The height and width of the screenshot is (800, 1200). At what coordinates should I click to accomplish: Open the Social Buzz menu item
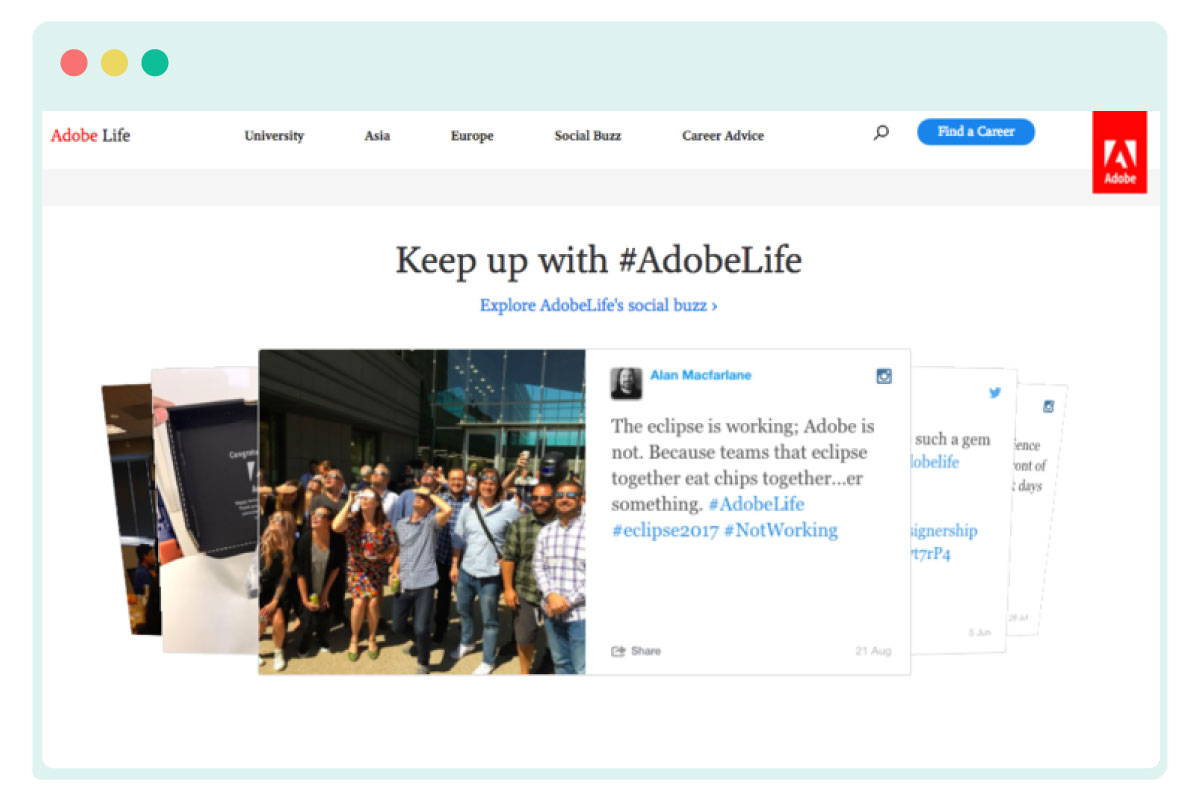(x=588, y=136)
